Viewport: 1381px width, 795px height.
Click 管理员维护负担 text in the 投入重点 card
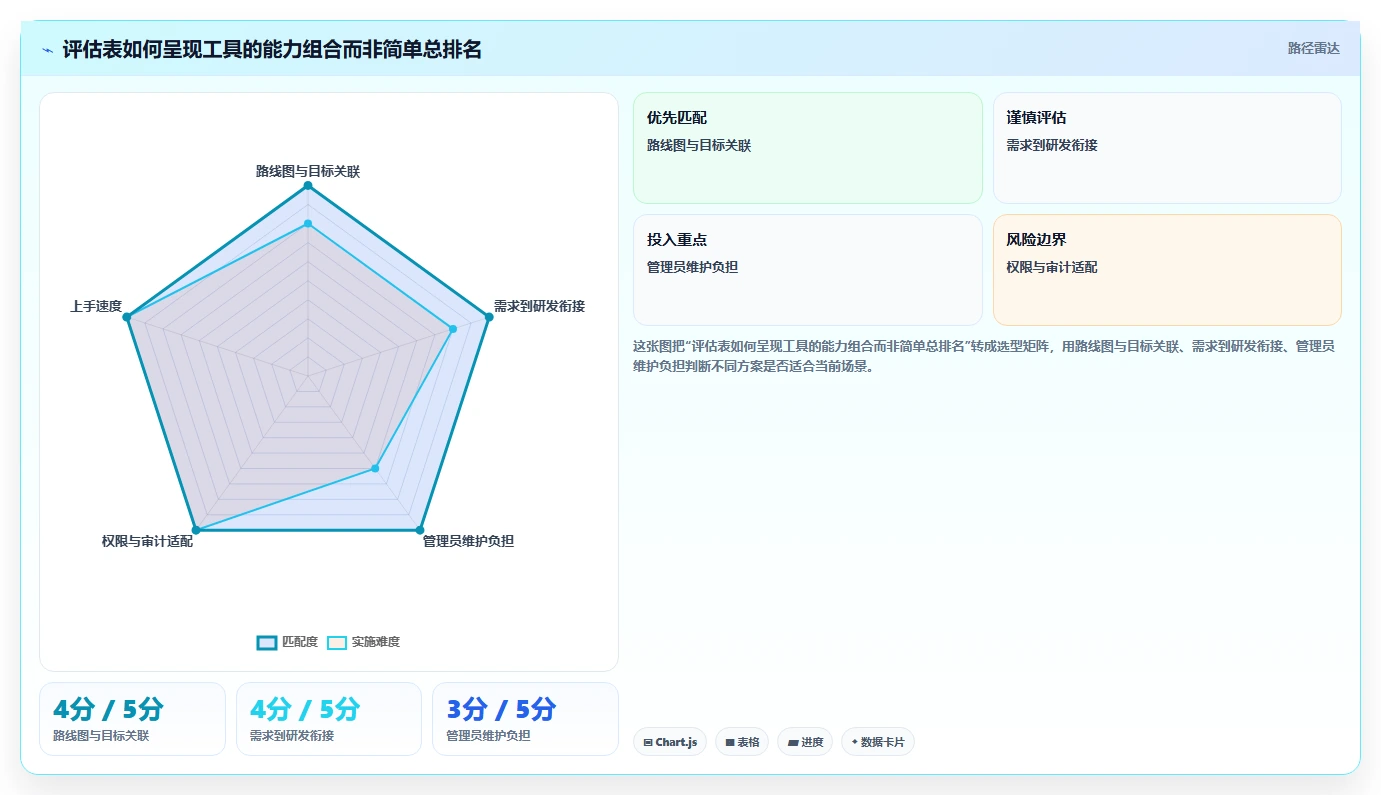coord(693,267)
